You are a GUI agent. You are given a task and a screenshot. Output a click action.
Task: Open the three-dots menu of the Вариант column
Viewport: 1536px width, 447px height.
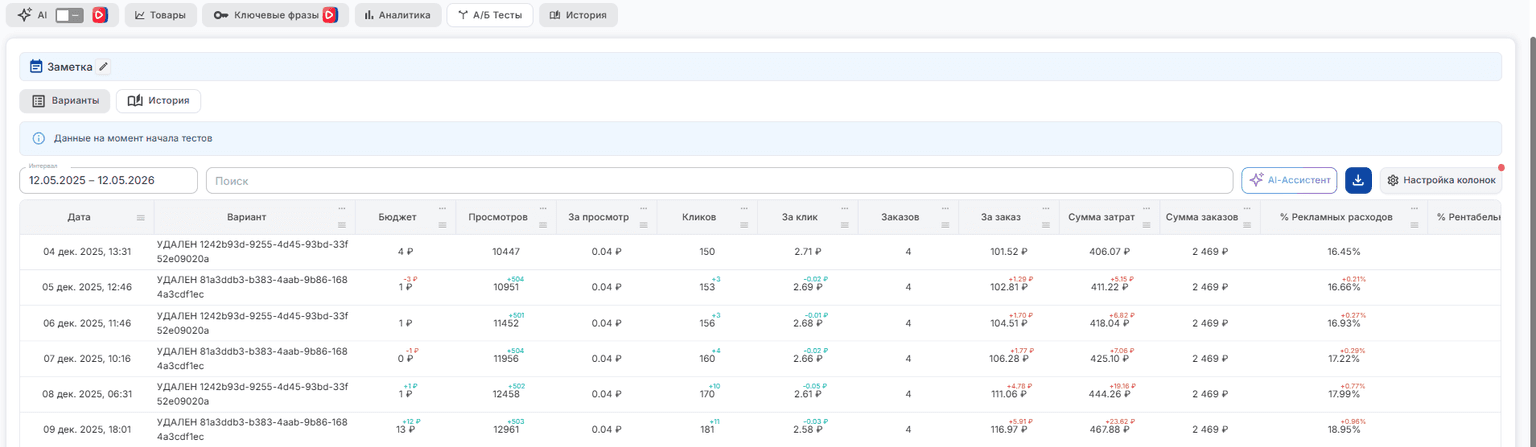(342, 209)
